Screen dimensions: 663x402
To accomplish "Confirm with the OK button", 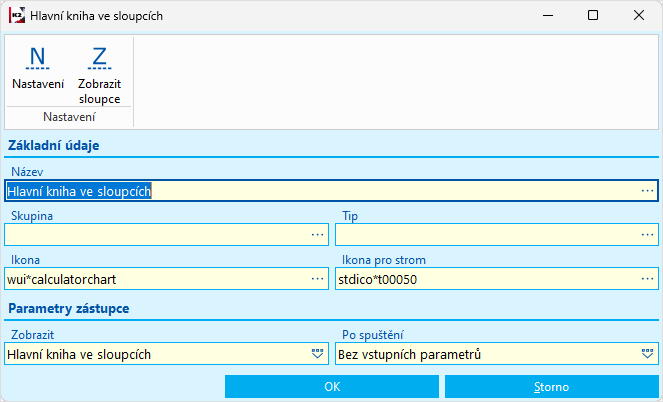I will point(332,386).
